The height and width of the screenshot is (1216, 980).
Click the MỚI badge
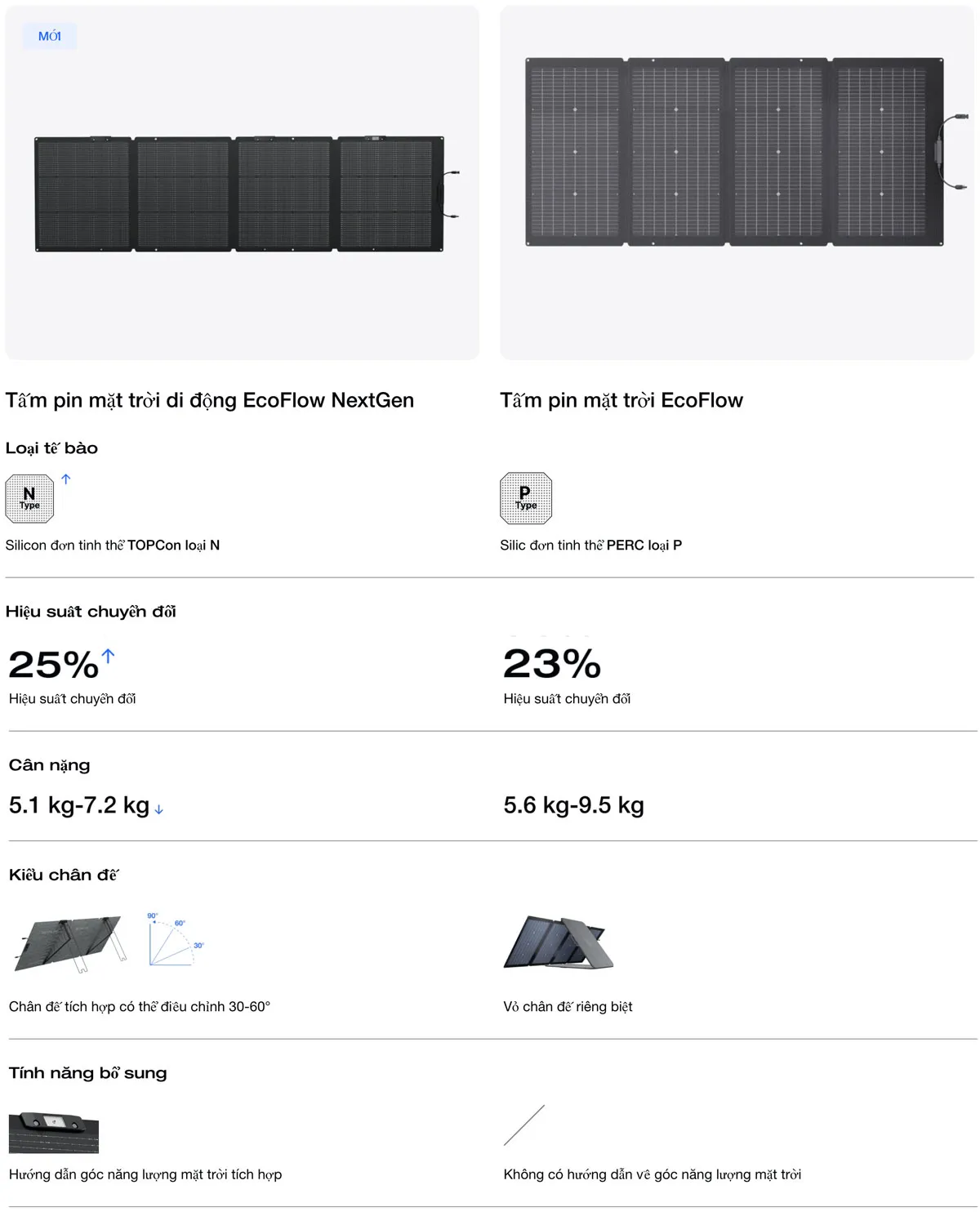coord(50,36)
